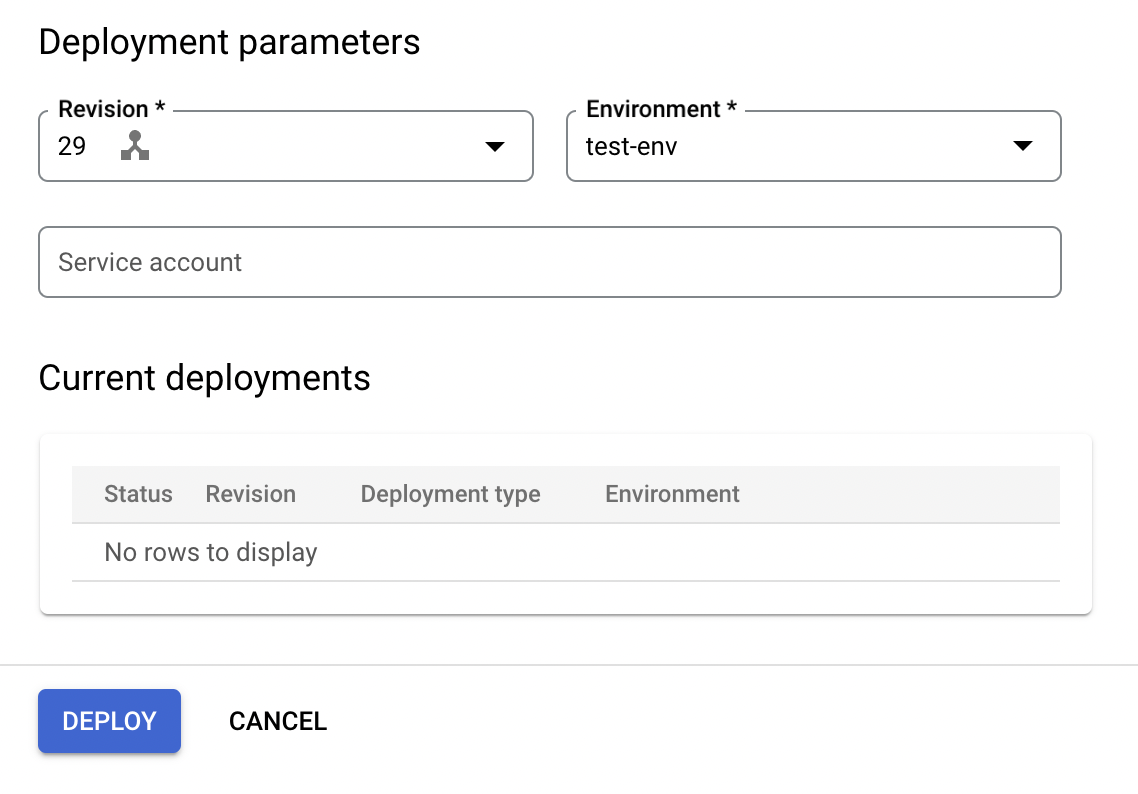
Task: Expand the Environment dropdown arrow
Action: pos(1022,146)
